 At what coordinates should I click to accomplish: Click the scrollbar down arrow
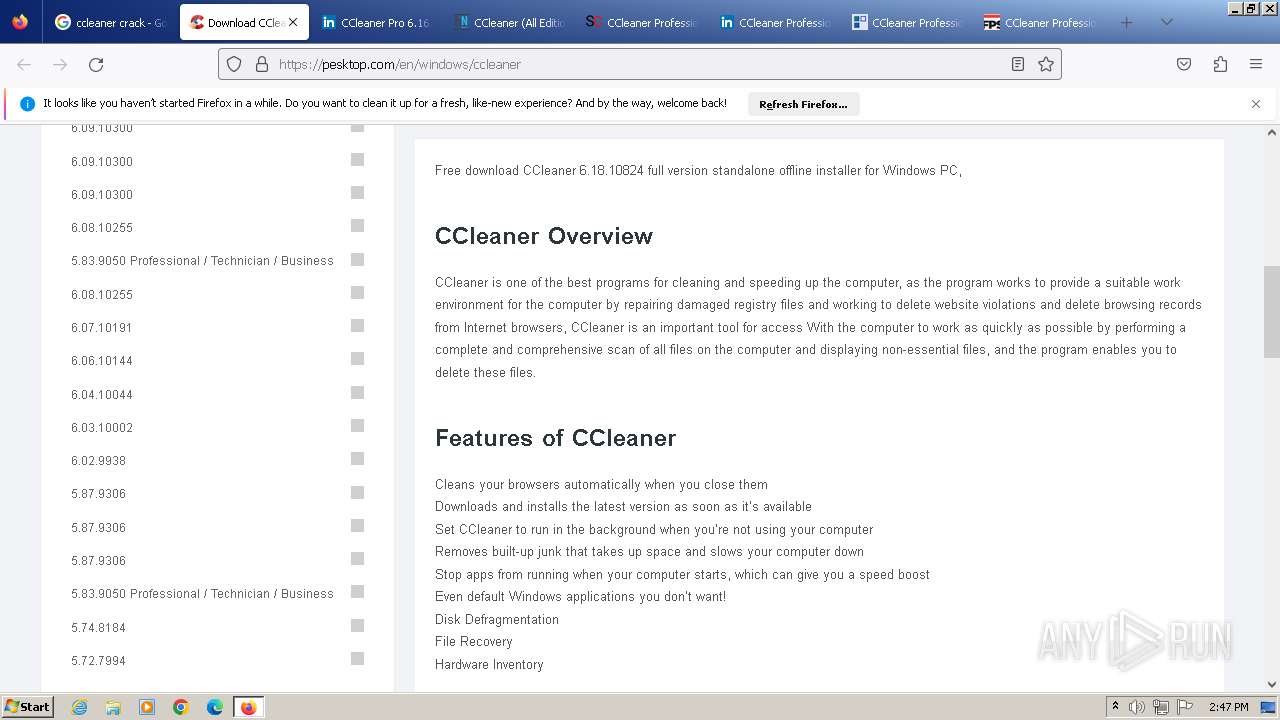(1272, 685)
